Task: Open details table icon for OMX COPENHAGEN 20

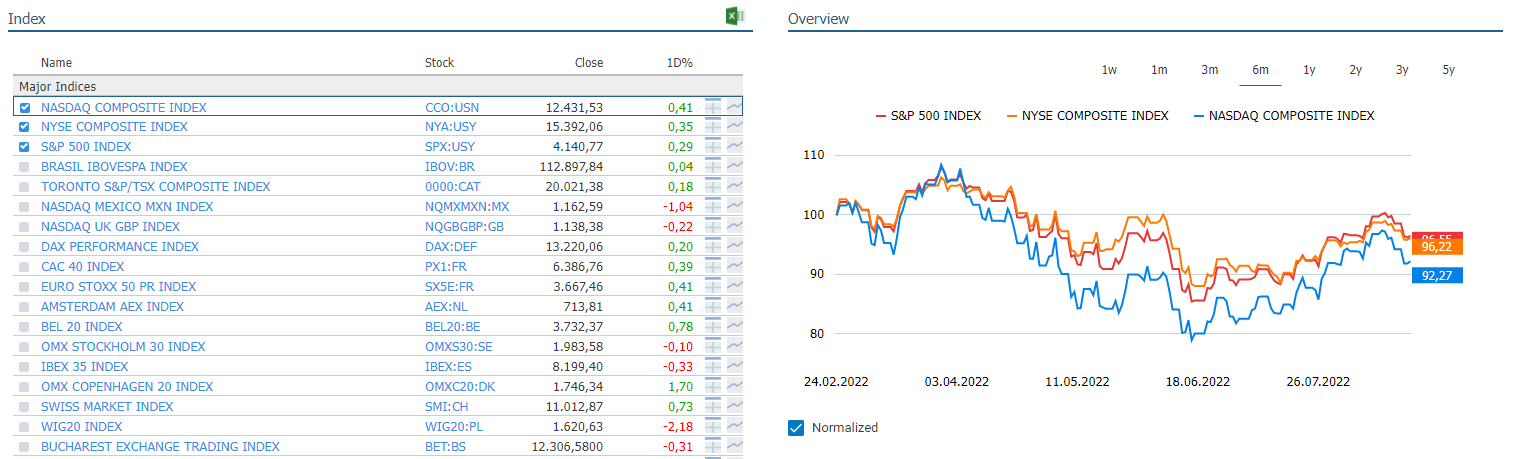Action: (713, 386)
